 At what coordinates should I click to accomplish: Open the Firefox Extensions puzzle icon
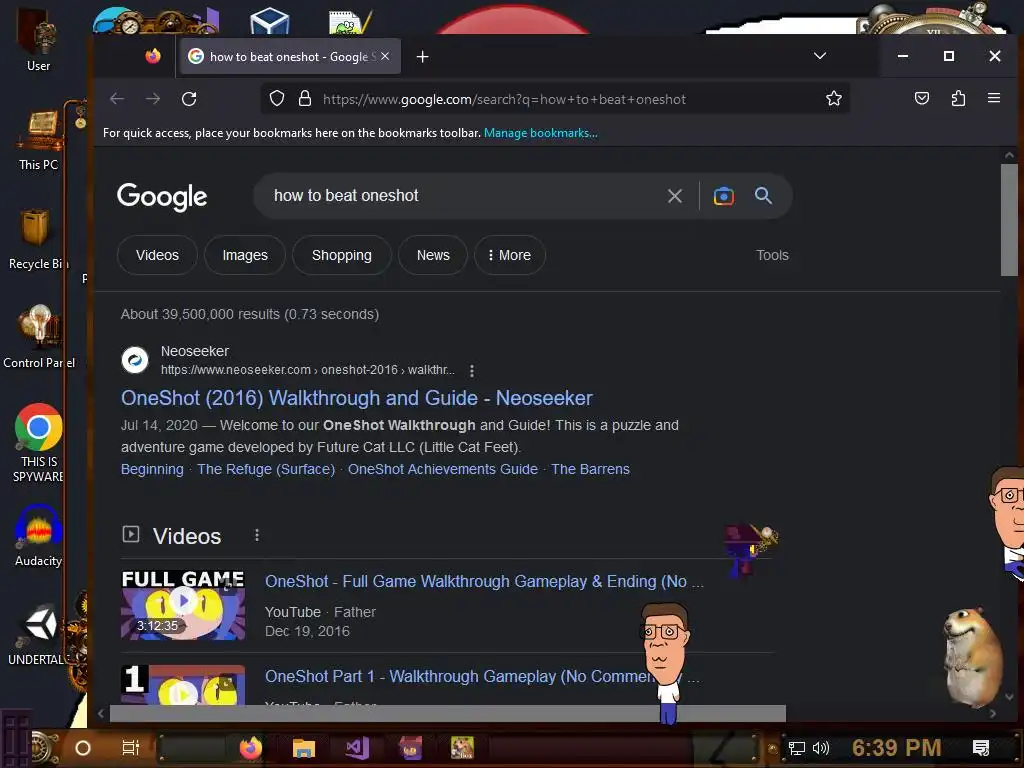click(958, 99)
